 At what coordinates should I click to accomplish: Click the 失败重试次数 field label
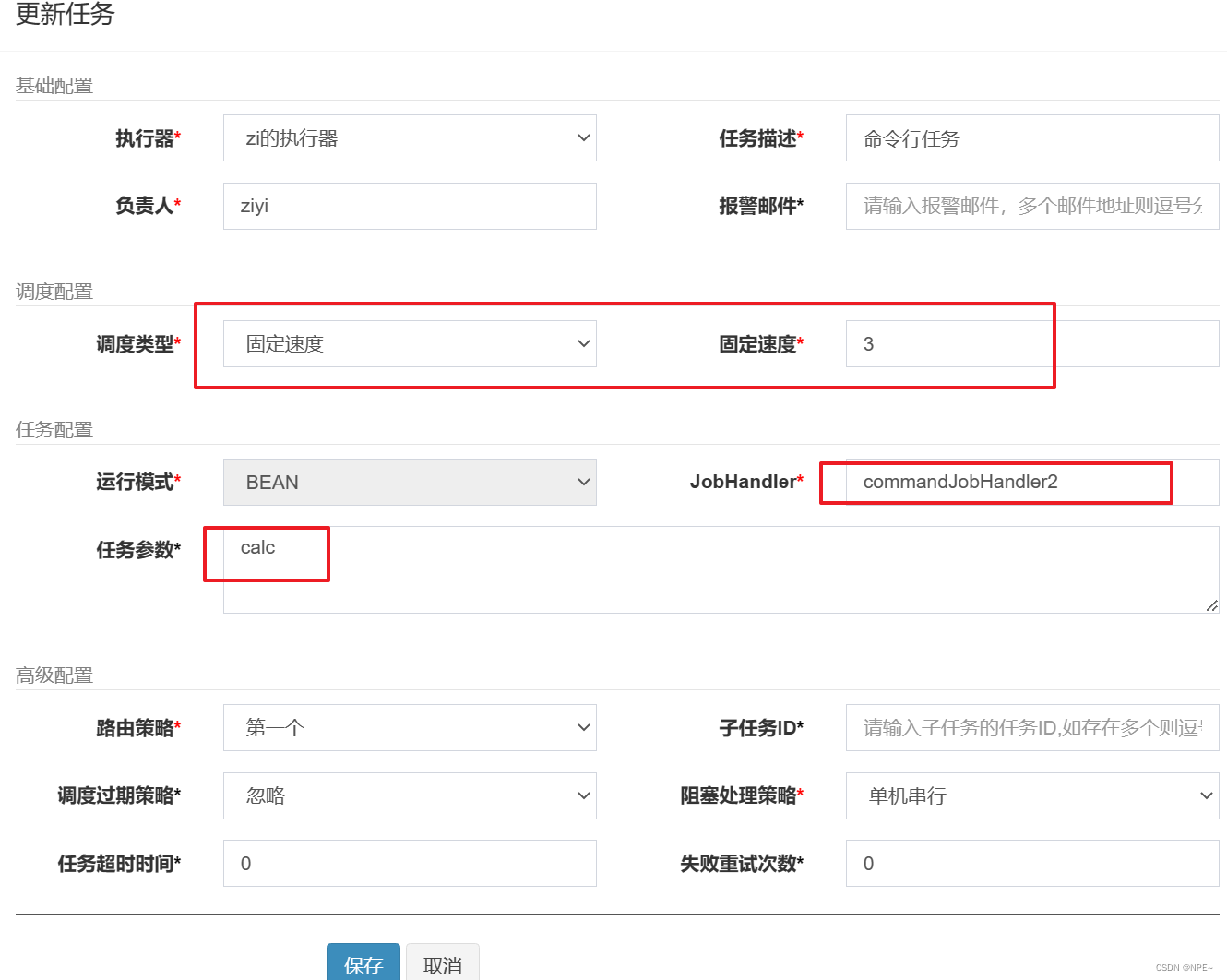click(x=742, y=864)
